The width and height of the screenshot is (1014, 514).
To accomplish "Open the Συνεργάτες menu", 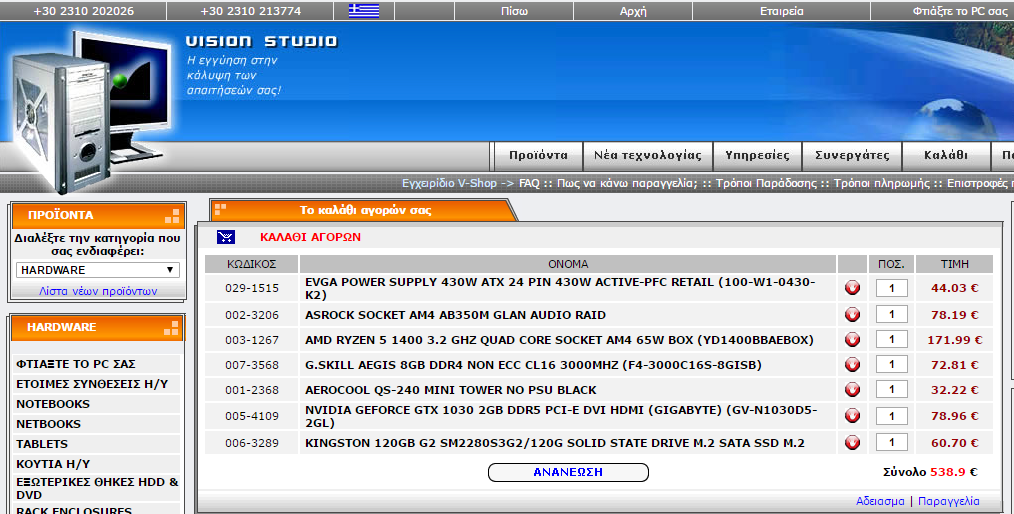I will pyautogui.click(x=852, y=155).
